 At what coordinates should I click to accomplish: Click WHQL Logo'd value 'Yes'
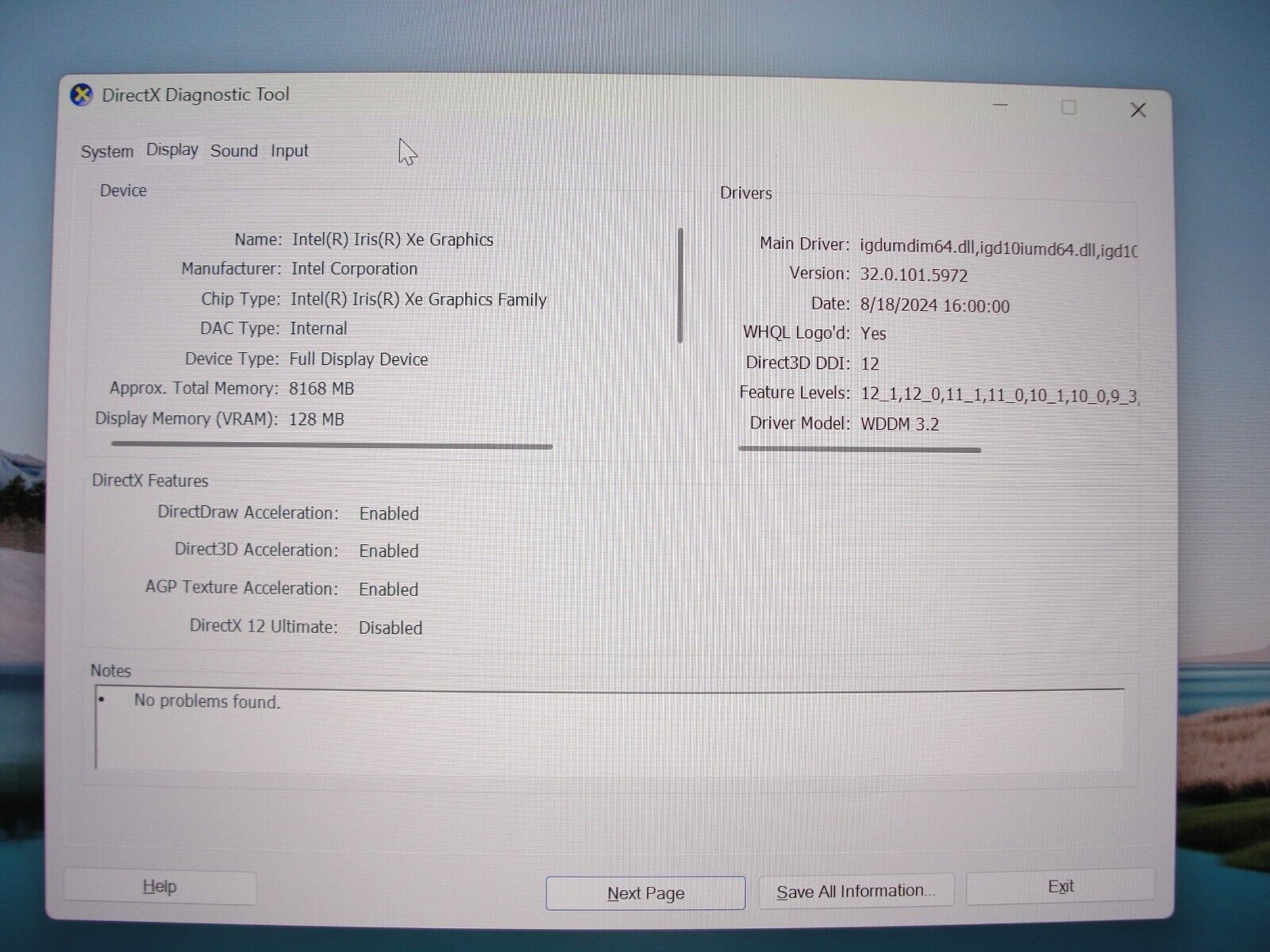(873, 334)
